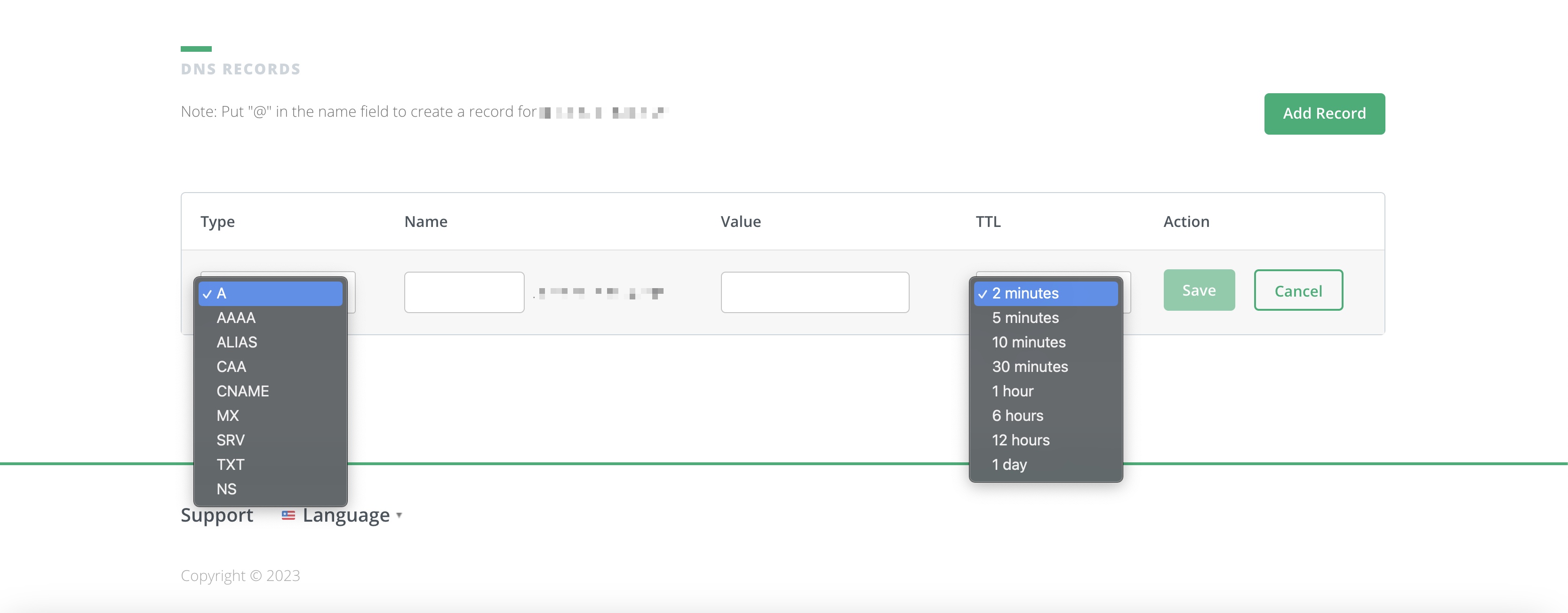Select MX record type
This screenshot has height=613, width=1568.
[270, 416]
